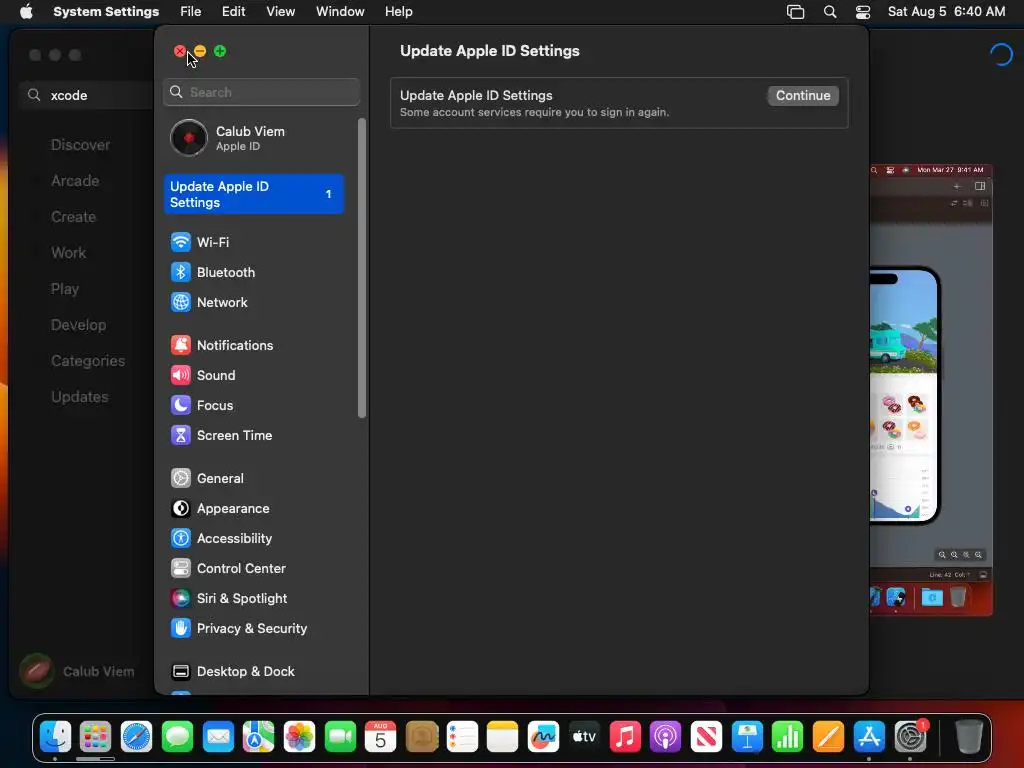Open Trash from the Dock
Viewport: 1024px width, 768px height.
969,737
